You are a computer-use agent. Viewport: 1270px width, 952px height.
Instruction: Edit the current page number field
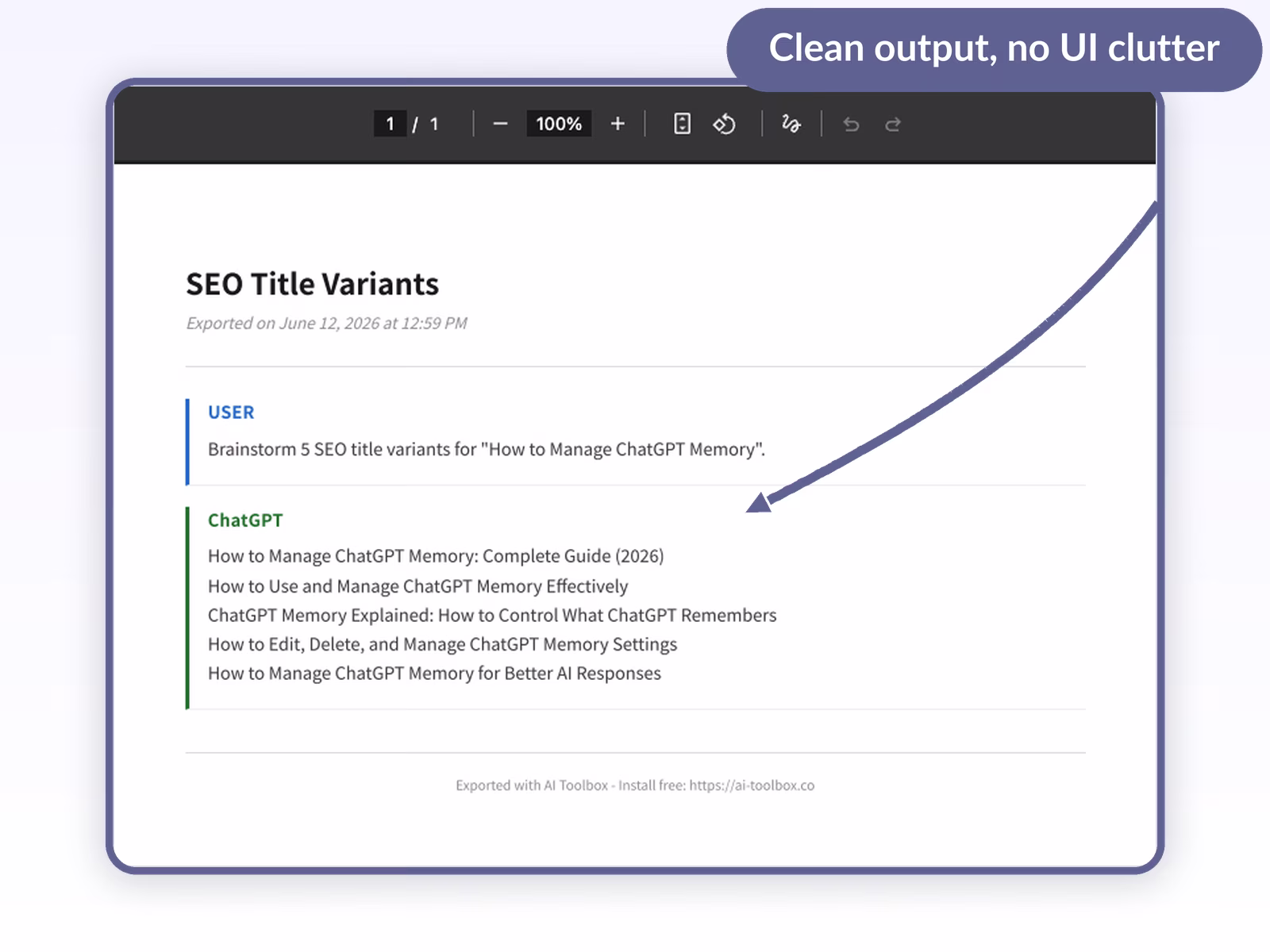(390, 124)
